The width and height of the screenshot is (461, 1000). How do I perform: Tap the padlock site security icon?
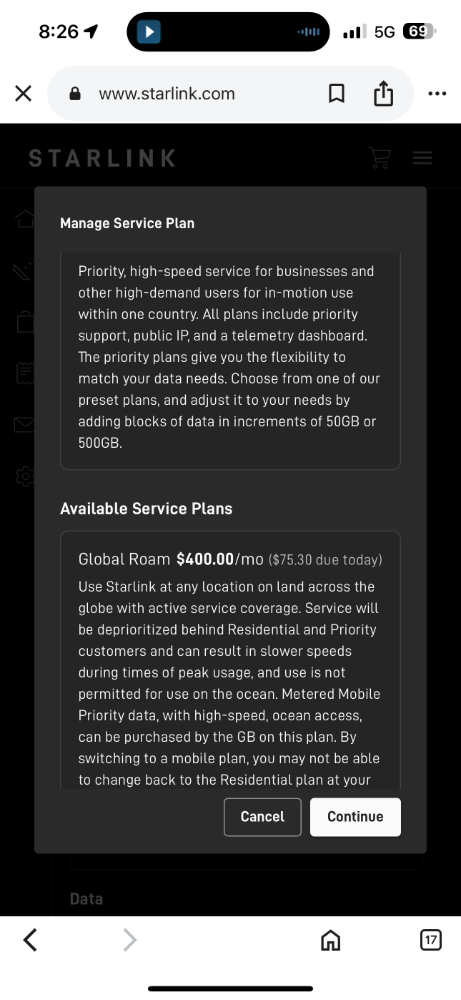pos(75,94)
